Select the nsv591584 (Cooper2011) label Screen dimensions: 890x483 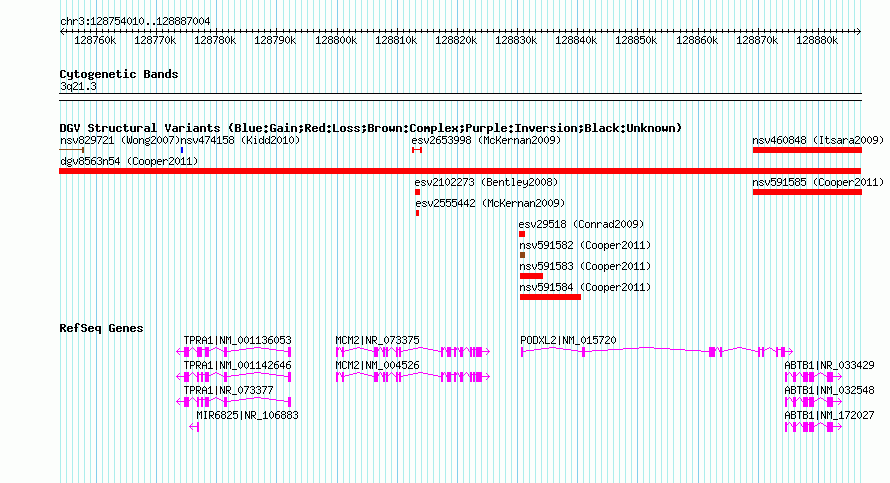[x=585, y=287]
